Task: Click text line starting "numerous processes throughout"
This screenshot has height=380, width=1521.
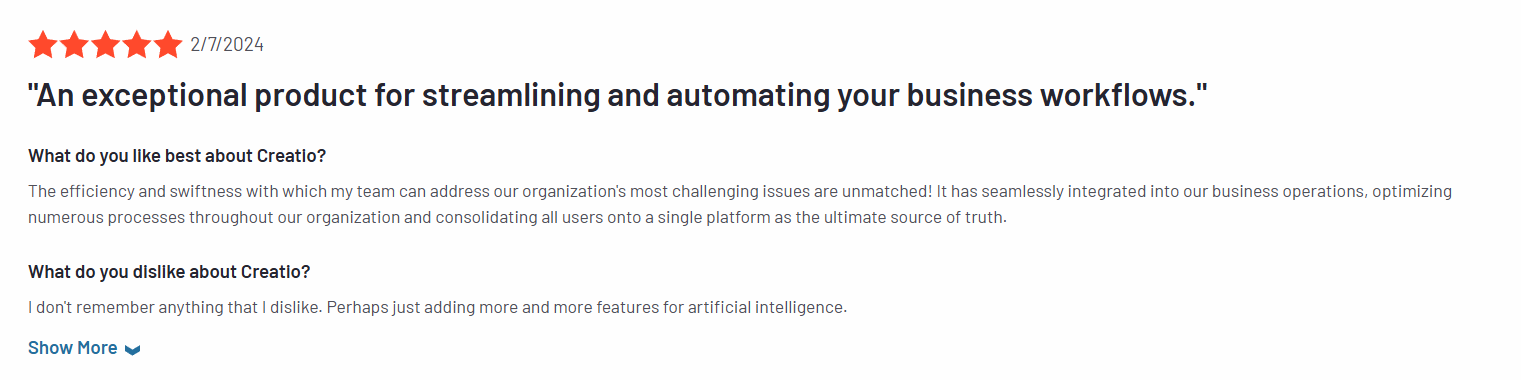Action: click(x=517, y=217)
